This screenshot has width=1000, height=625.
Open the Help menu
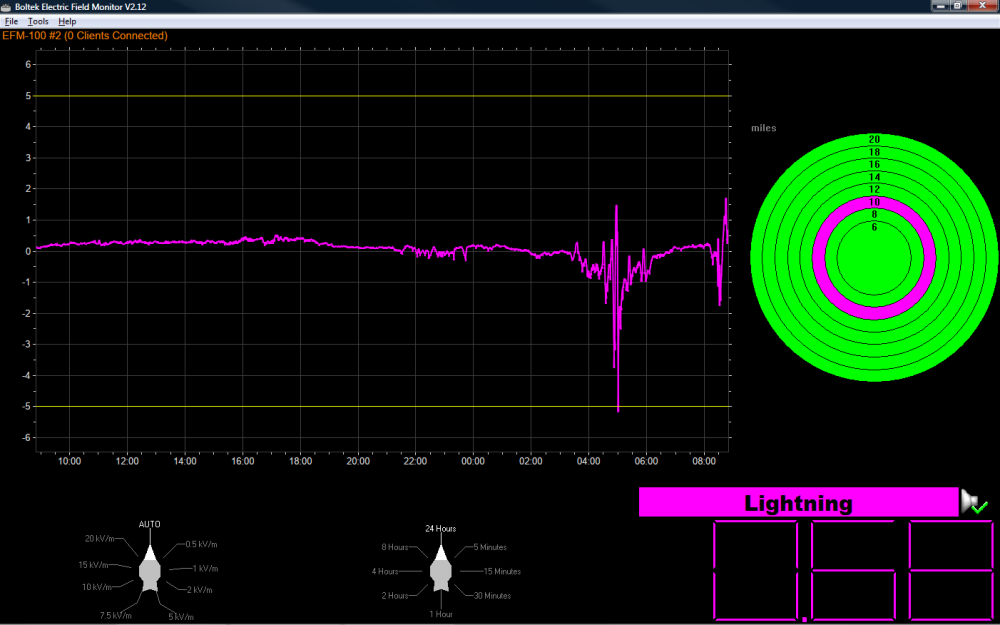point(67,21)
